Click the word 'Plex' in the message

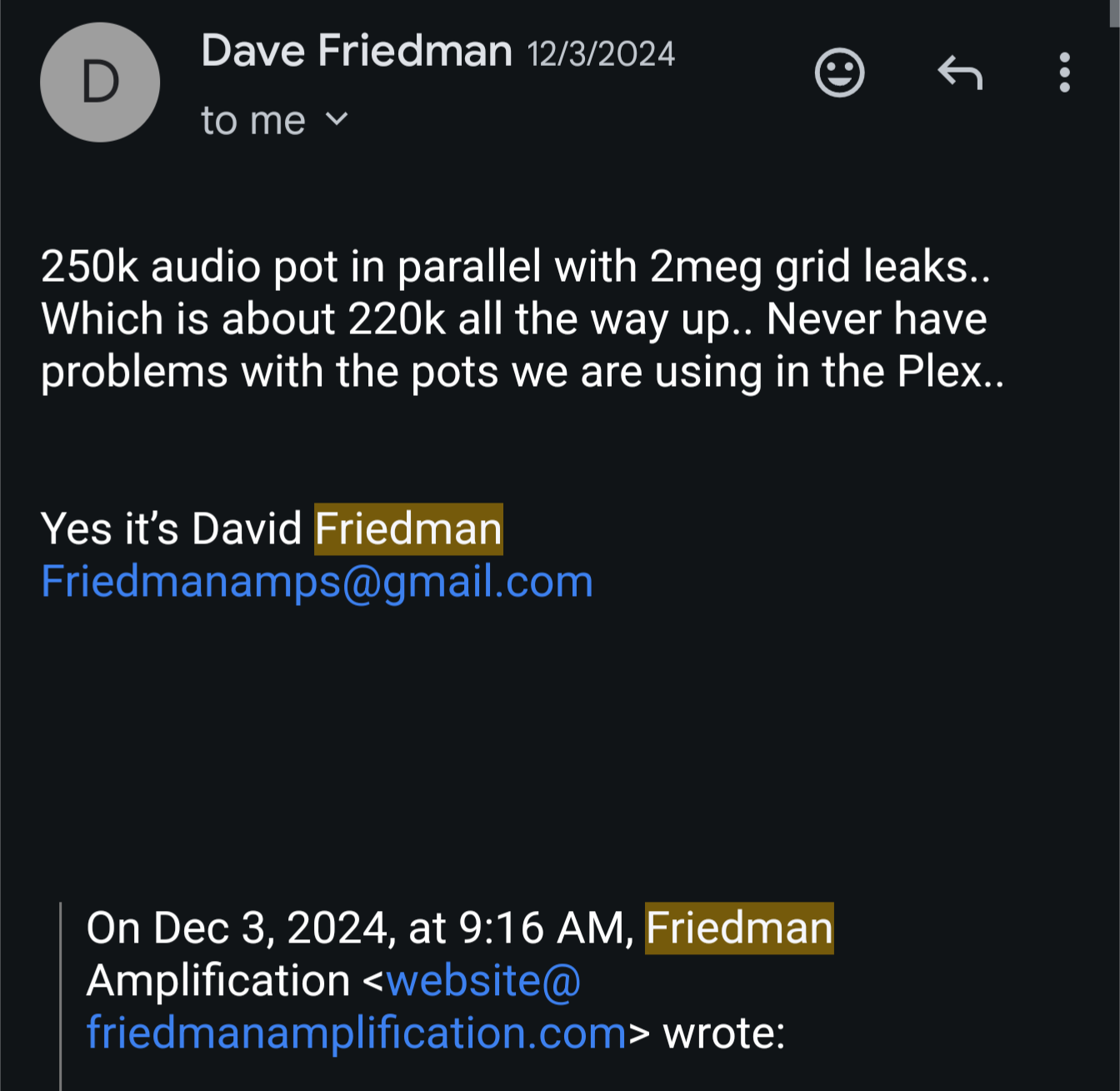(940, 372)
